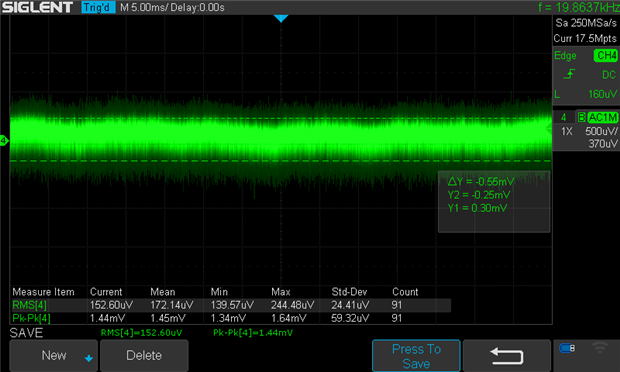Click the 500uV/ vertical scale value

pyautogui.click(x=601, y=131)
